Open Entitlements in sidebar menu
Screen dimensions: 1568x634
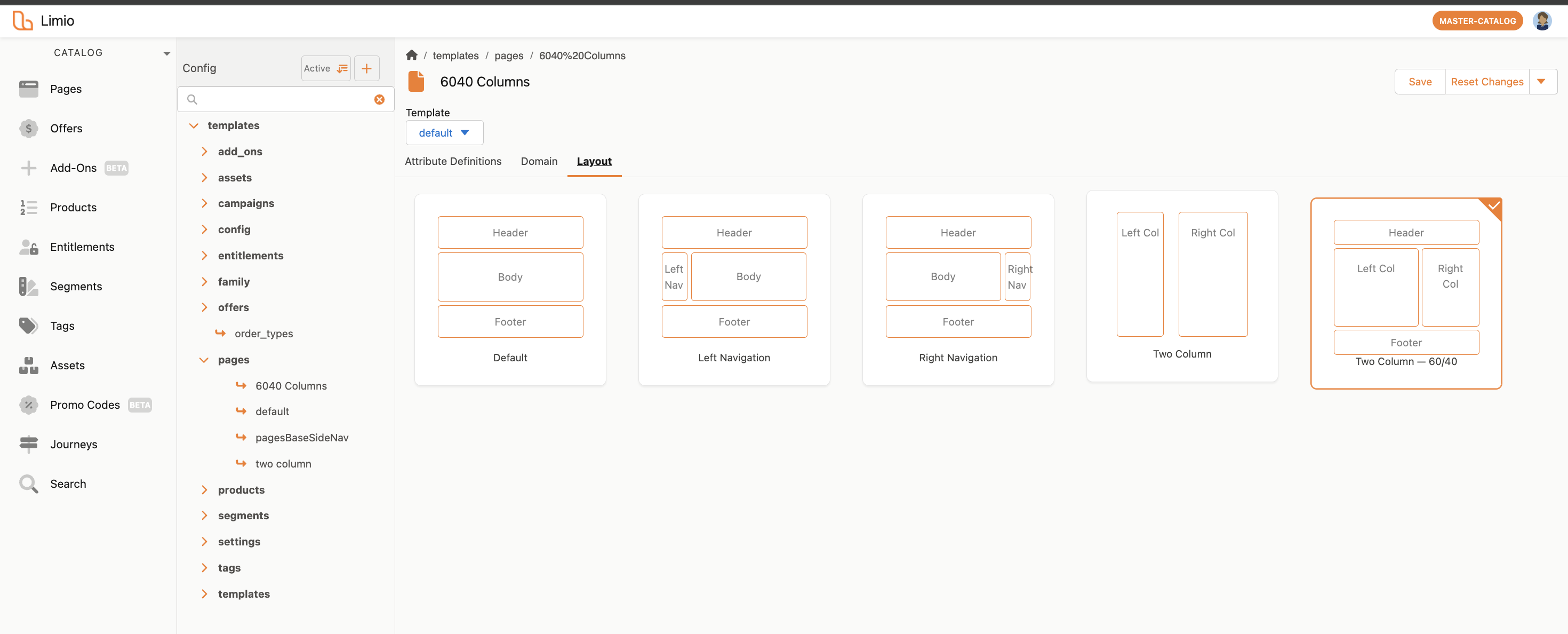click(x=82, y=247)
